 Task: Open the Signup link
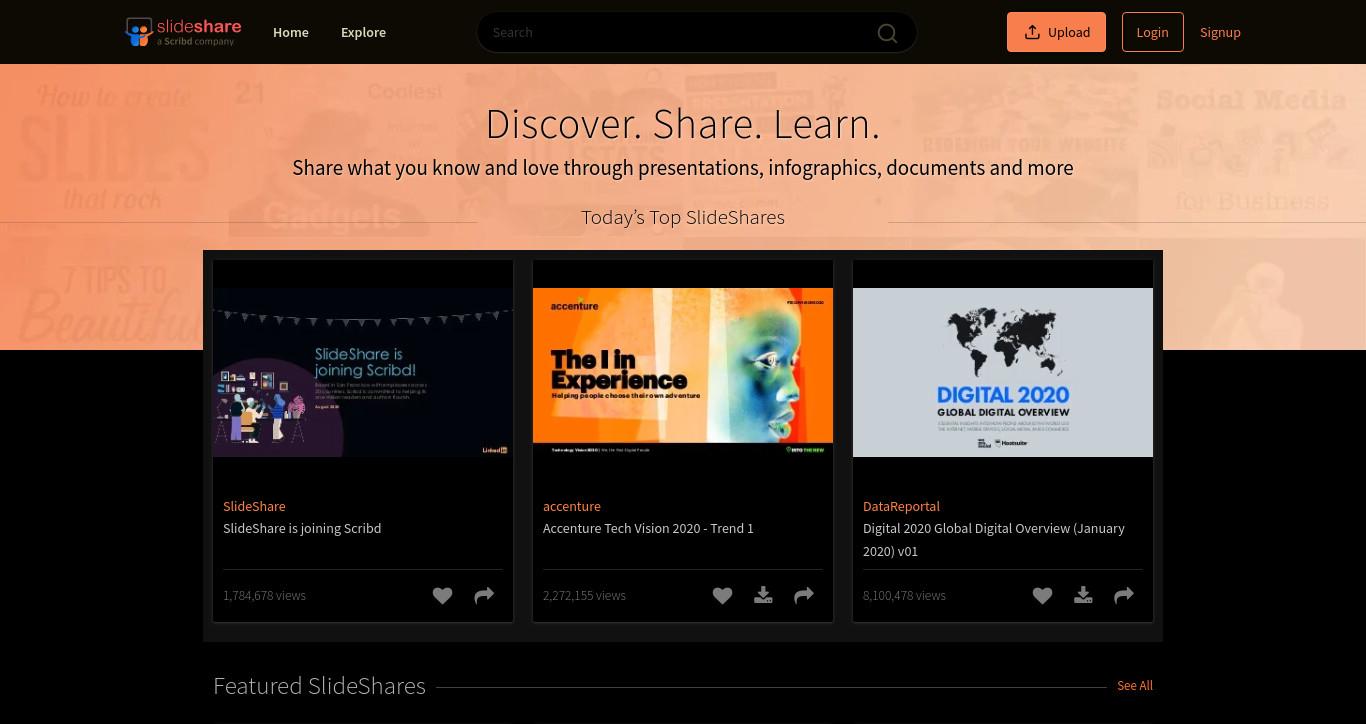pos(1220,32)
